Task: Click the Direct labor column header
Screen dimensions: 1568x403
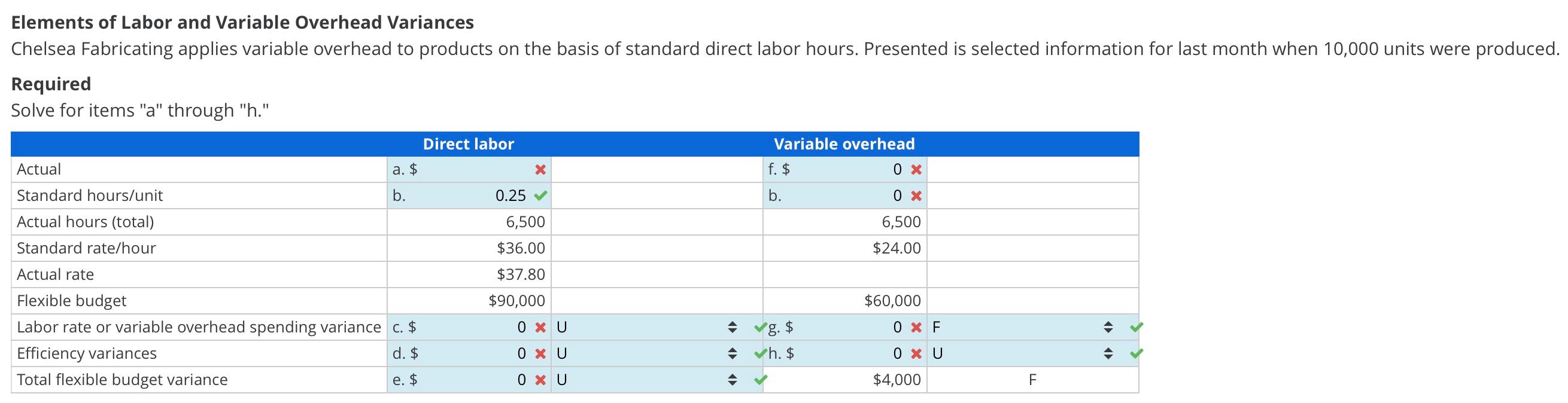Action: click(469, 144)
